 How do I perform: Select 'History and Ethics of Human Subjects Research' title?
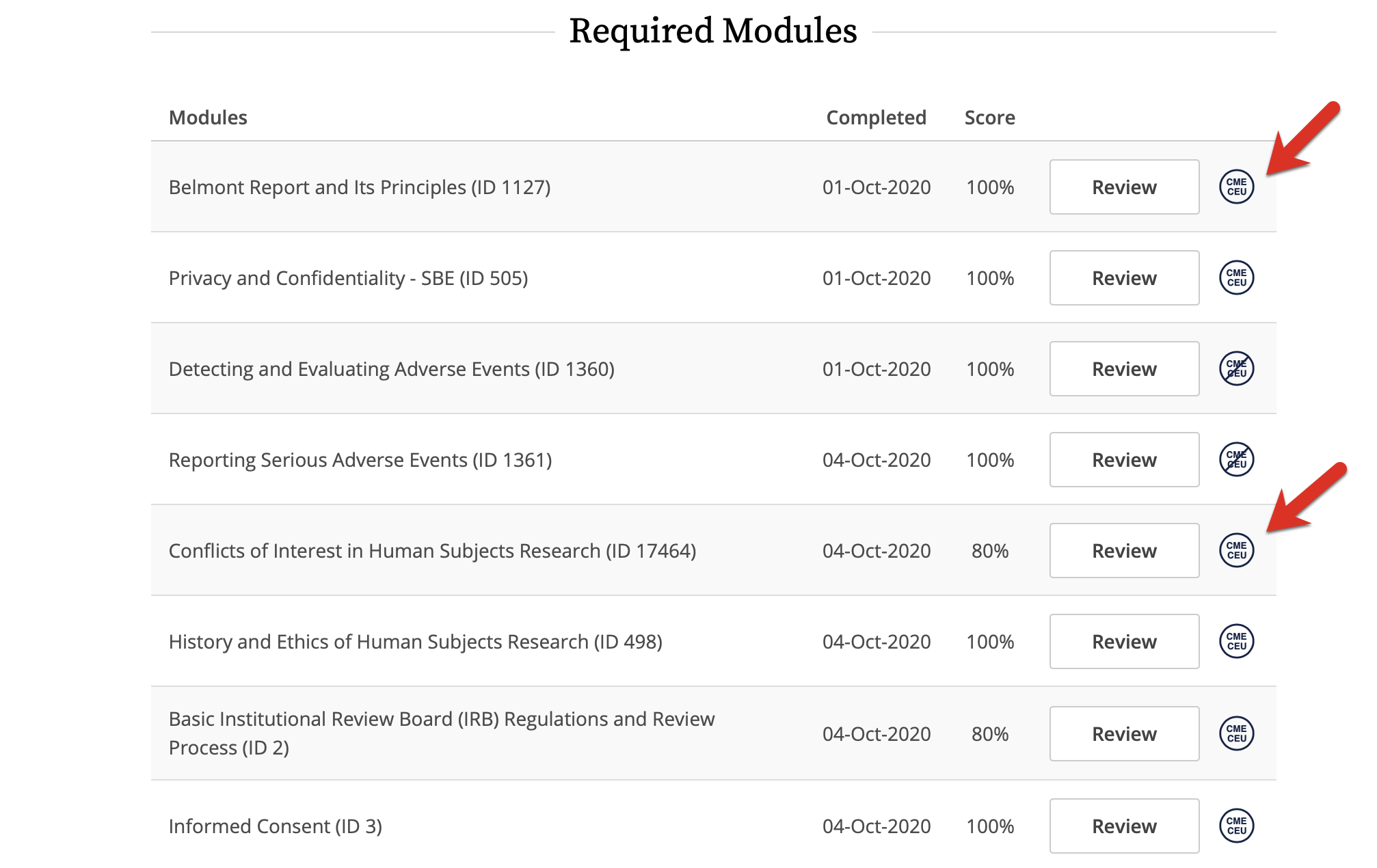click(416, 642)
